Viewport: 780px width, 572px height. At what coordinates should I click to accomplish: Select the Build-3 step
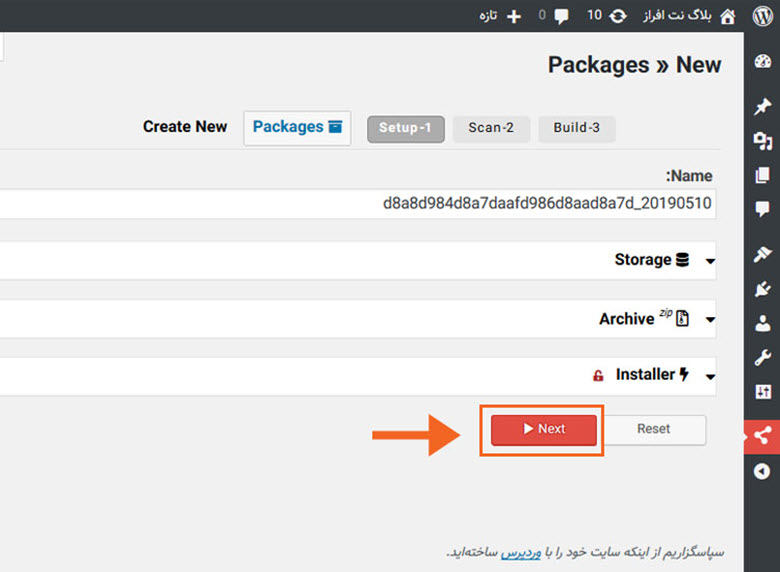[577, 129]
